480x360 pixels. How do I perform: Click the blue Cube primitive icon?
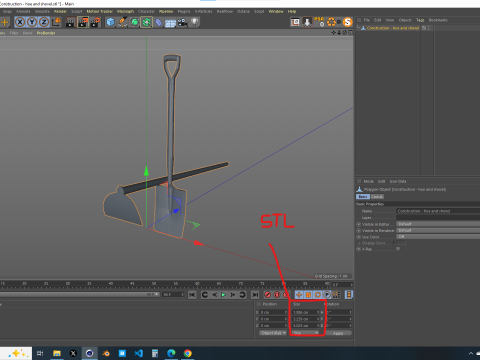pos(110,22)
